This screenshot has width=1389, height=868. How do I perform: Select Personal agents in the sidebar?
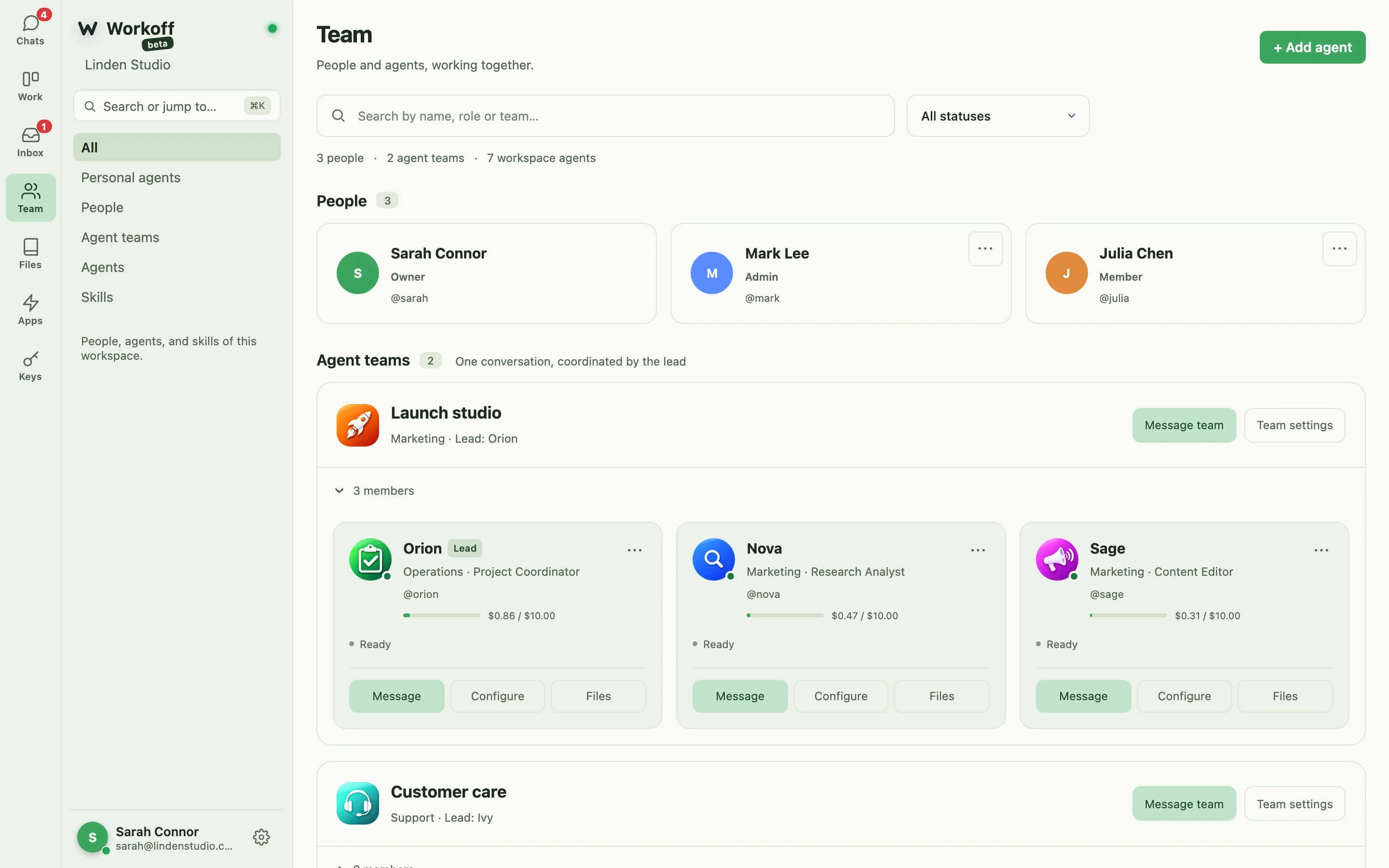[177, 177]
